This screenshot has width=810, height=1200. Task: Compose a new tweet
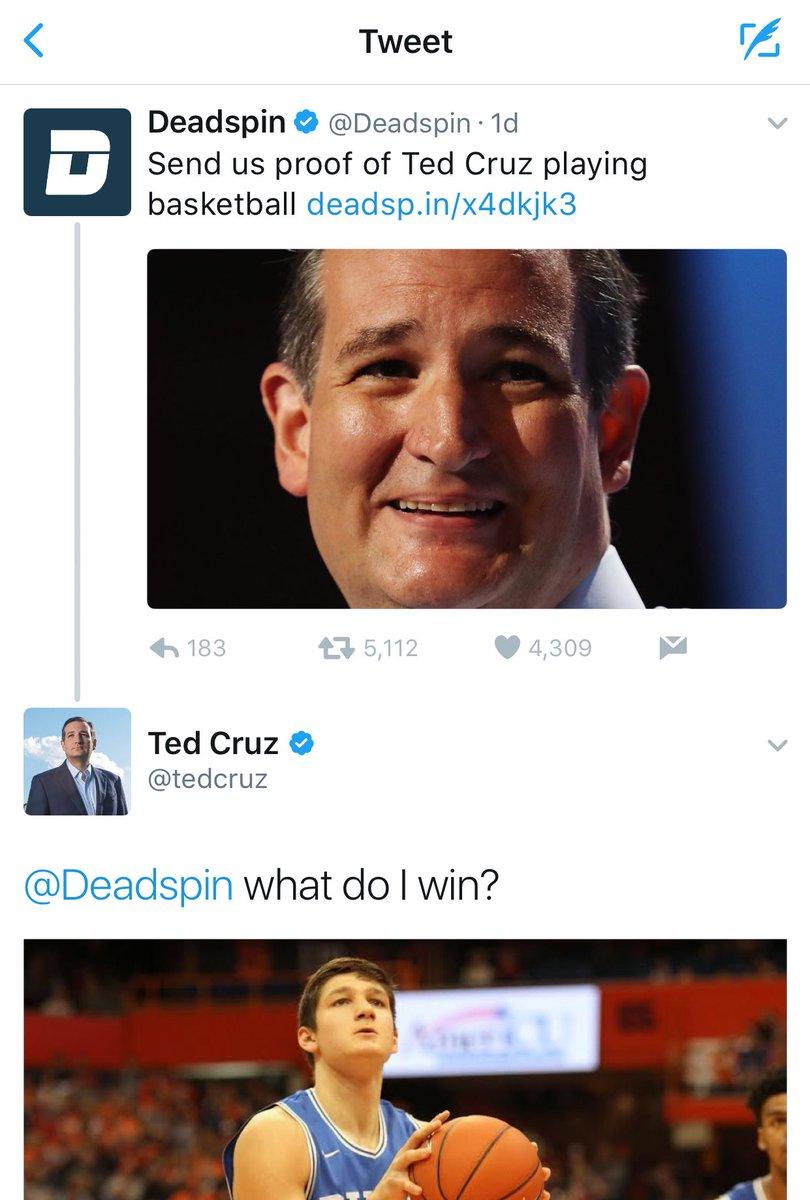(757, 41)
